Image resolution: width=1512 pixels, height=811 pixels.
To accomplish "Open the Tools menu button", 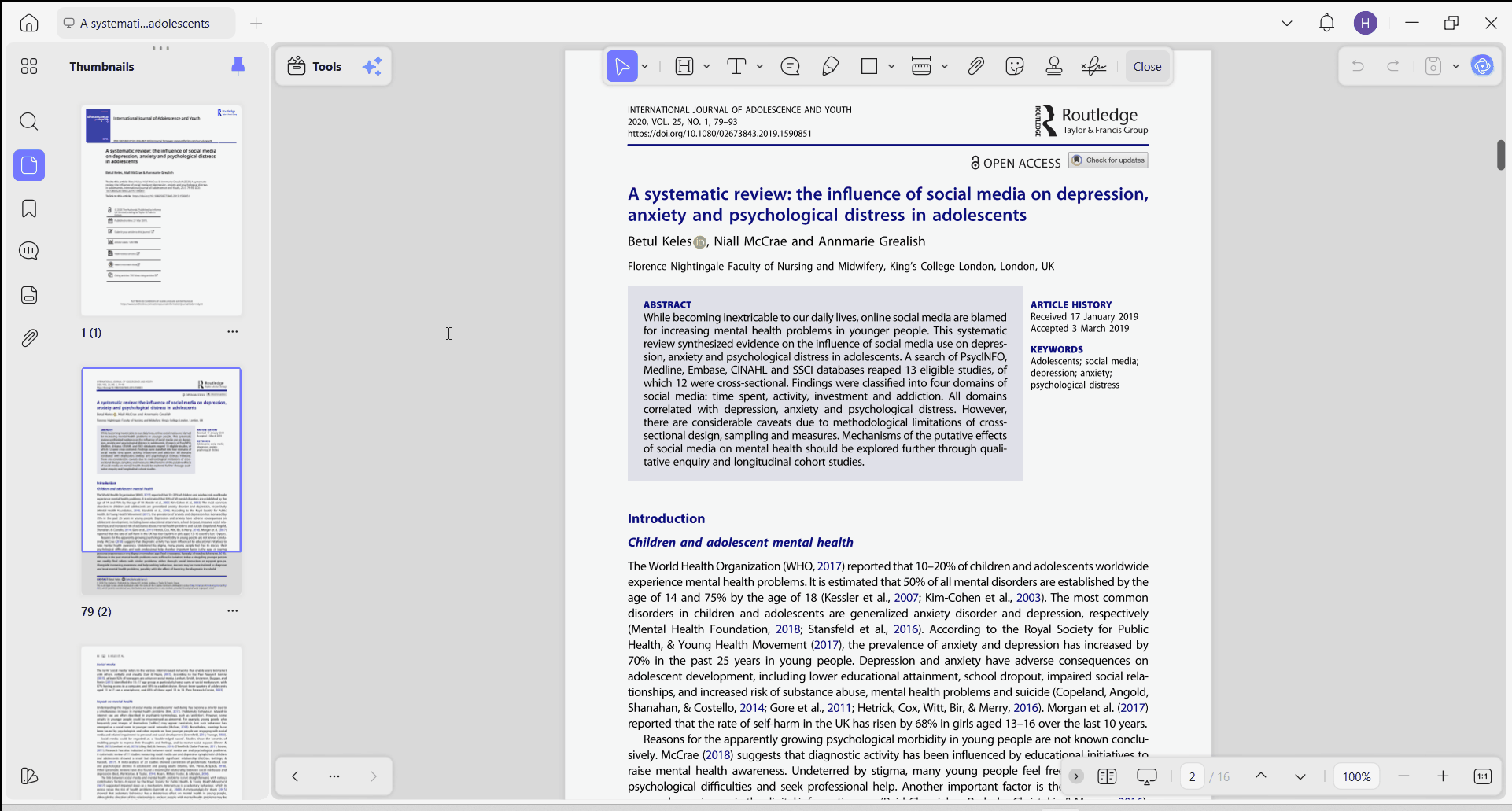I will tap(315, 67).
